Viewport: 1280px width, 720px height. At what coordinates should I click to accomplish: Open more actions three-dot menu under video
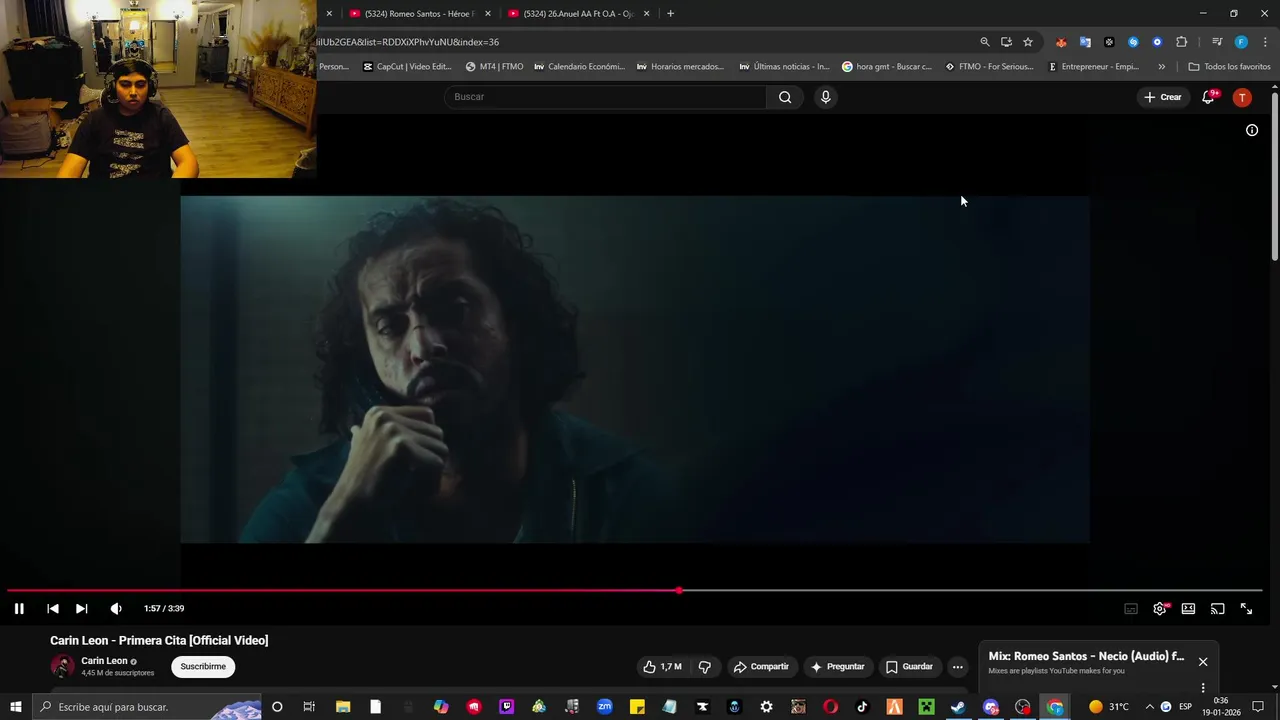(x=958, y=667)
